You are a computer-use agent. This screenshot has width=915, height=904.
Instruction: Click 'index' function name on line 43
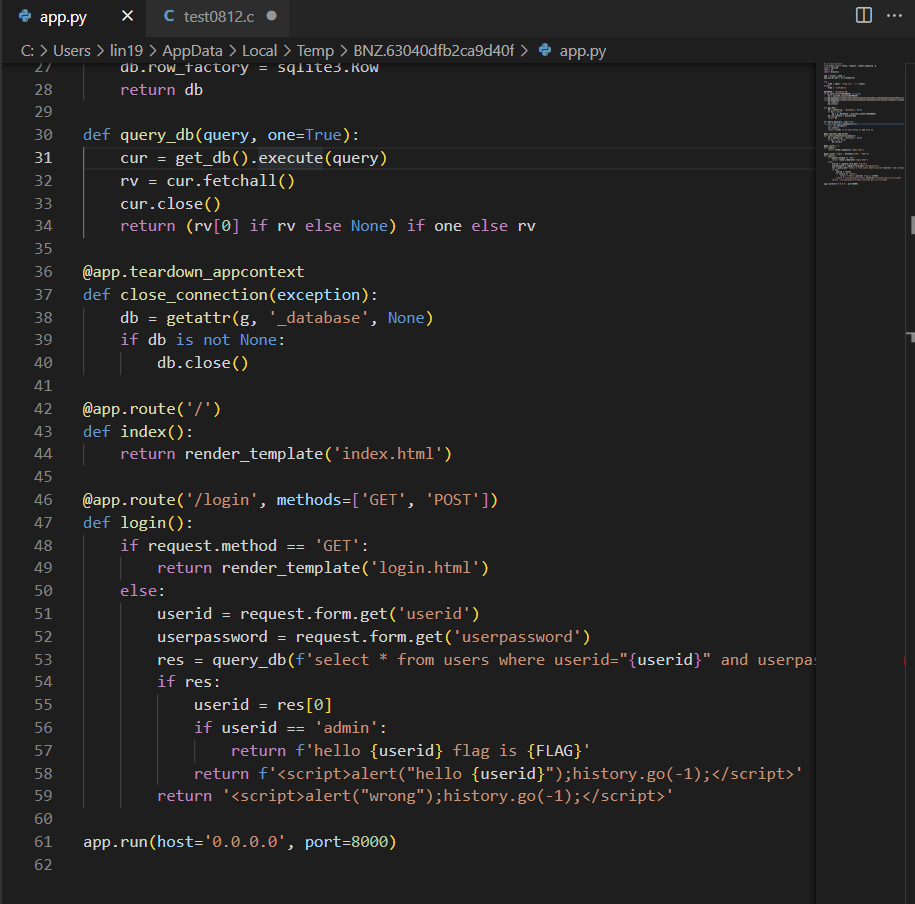(x=144, y=431)
